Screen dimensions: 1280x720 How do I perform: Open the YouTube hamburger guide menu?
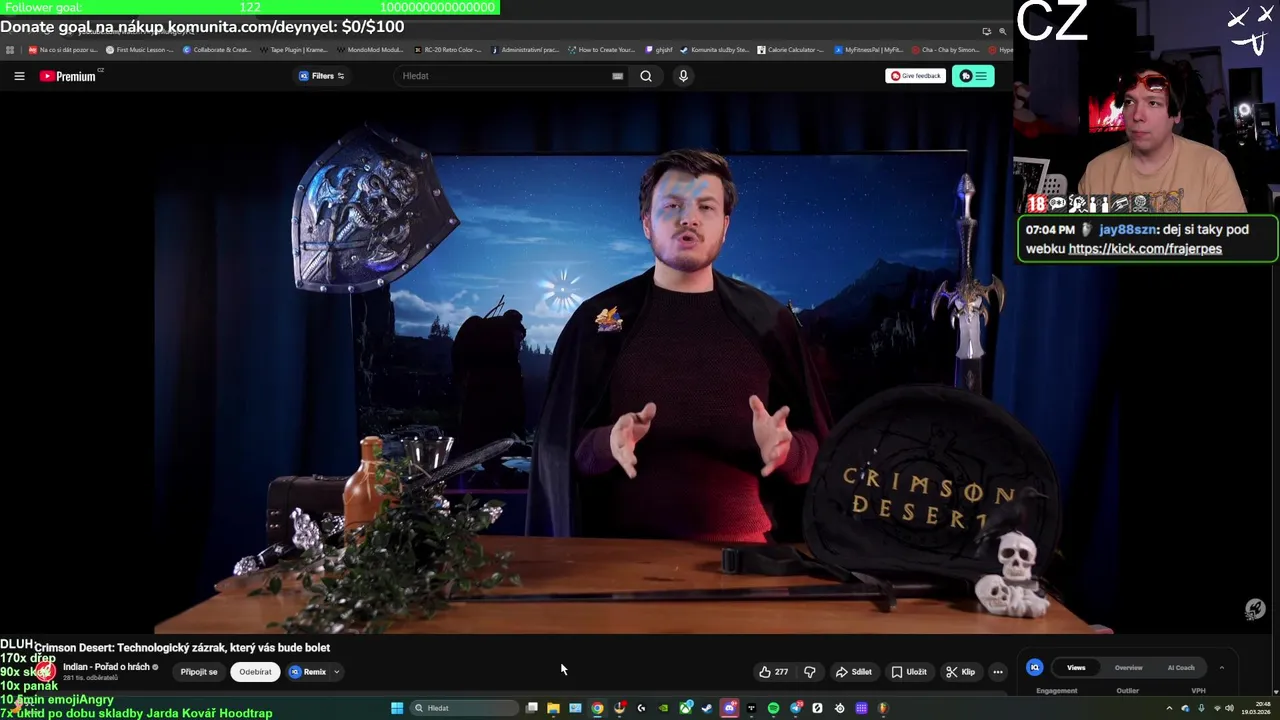pos(19,76)
